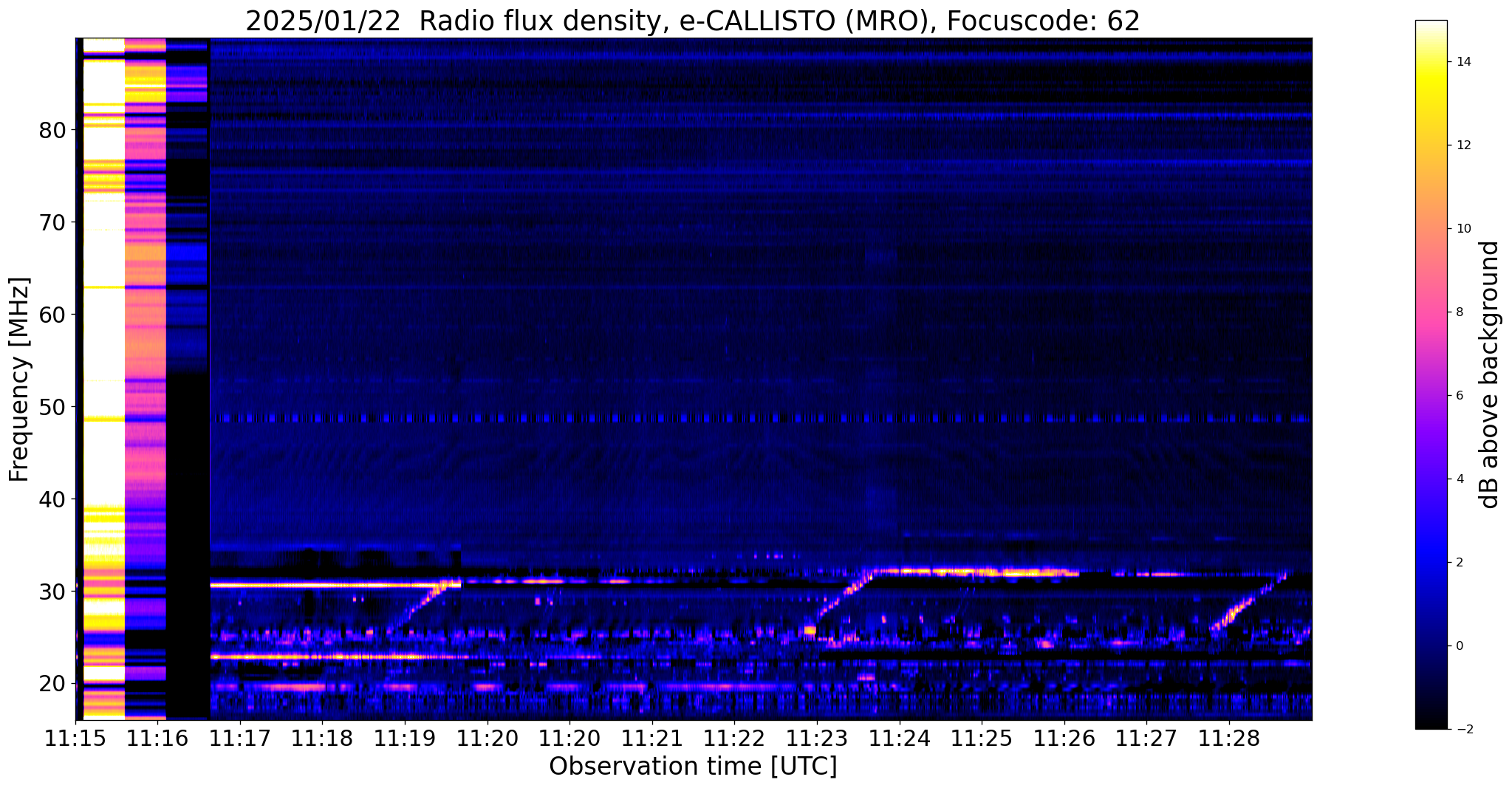Viewport: 1512px width, 788px height.
Task: Click the 11:24 time tick label
Action: [x=899, y=739]
